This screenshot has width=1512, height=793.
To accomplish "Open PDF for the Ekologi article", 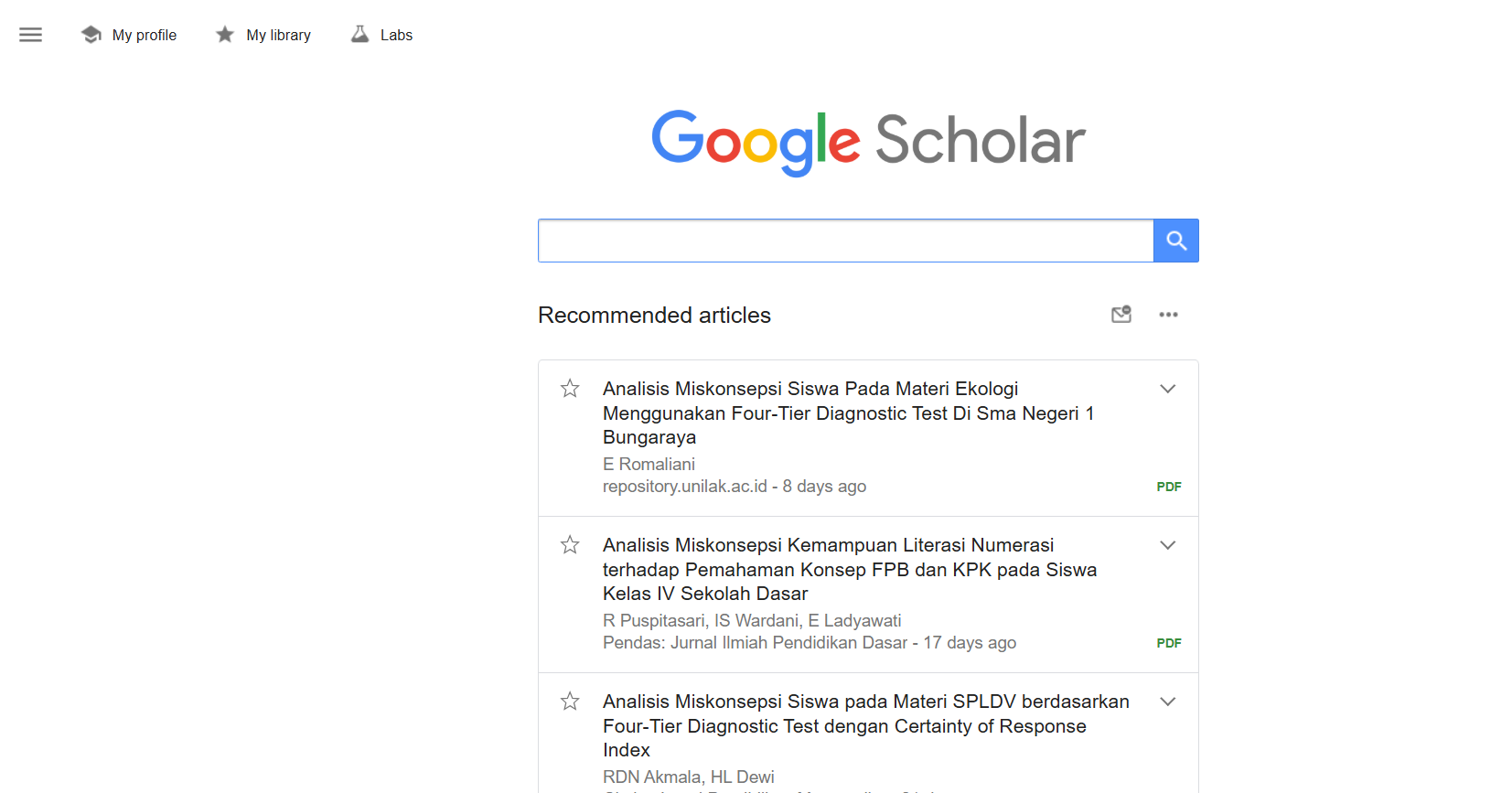I will click(1169, 487).
